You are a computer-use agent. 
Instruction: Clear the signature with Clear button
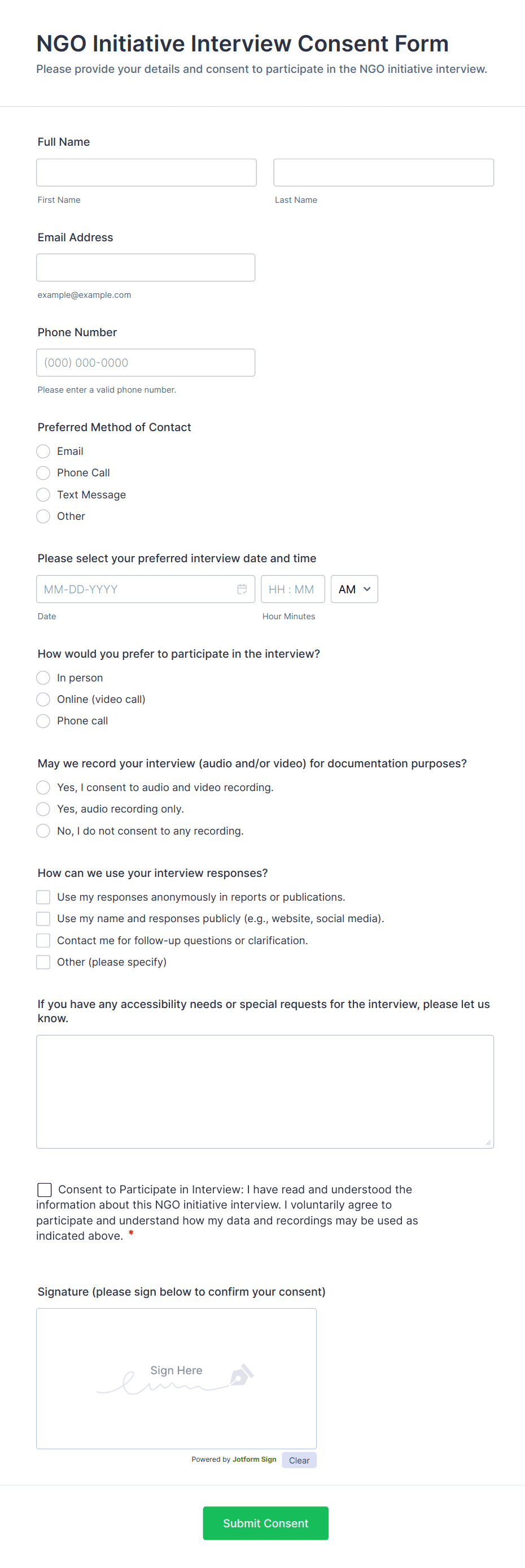click(299, 1460)
